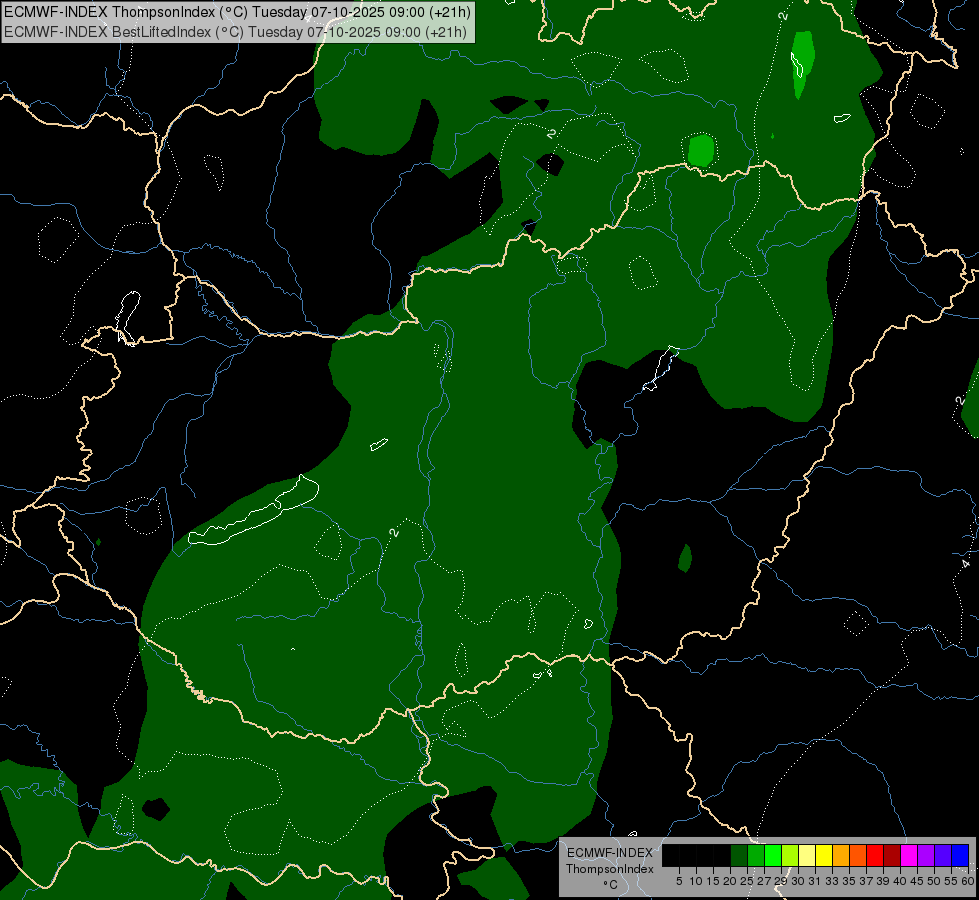Click the small rounded bright green patch near border

(x=701, y=150)
